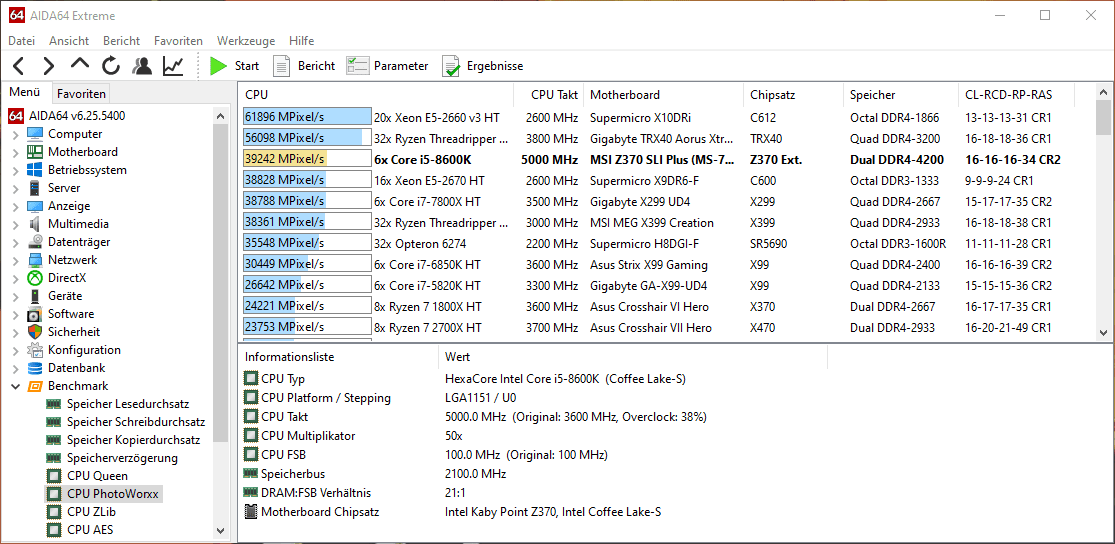Select the Betriebssystem Windows logo icon
The width and height of the screenshot is (1115, 544).
35,170
